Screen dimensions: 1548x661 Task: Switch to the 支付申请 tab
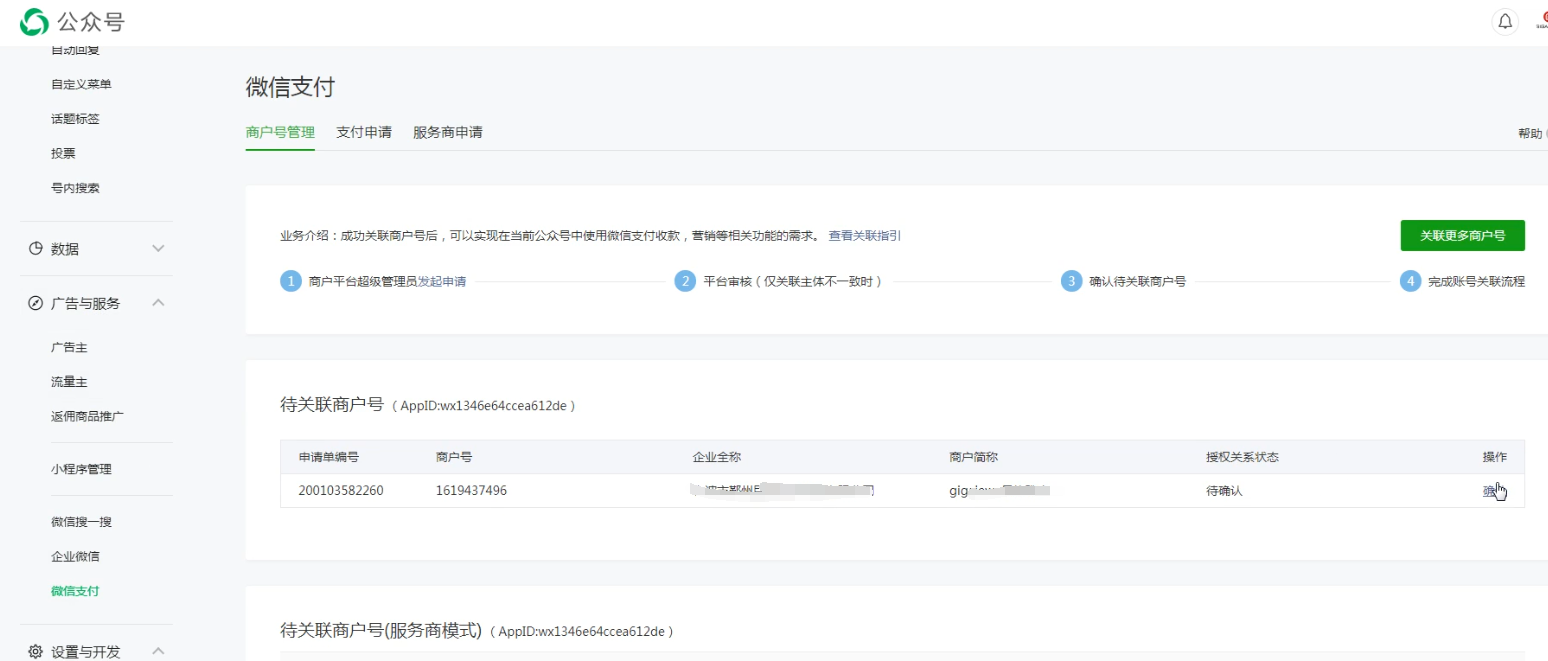pos(364,131)
